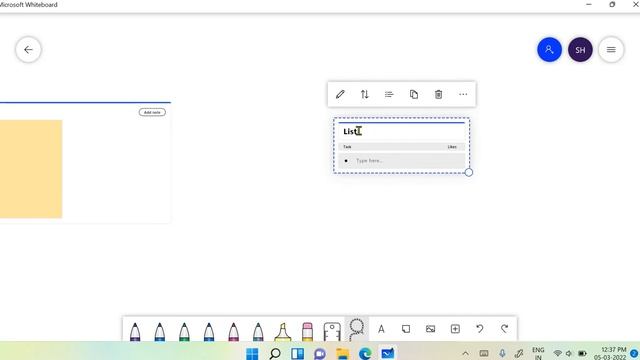The image size is (640, 360).
Task: Redo the last action
Action: click(x=504, y=329)
